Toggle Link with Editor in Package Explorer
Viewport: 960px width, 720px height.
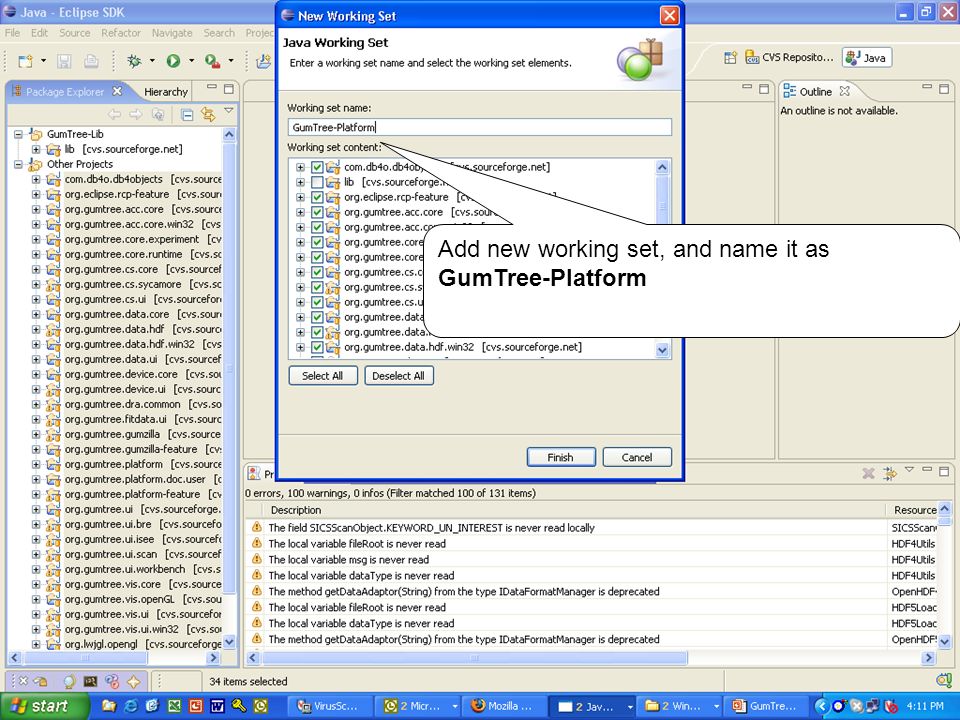tap(208, 114)
